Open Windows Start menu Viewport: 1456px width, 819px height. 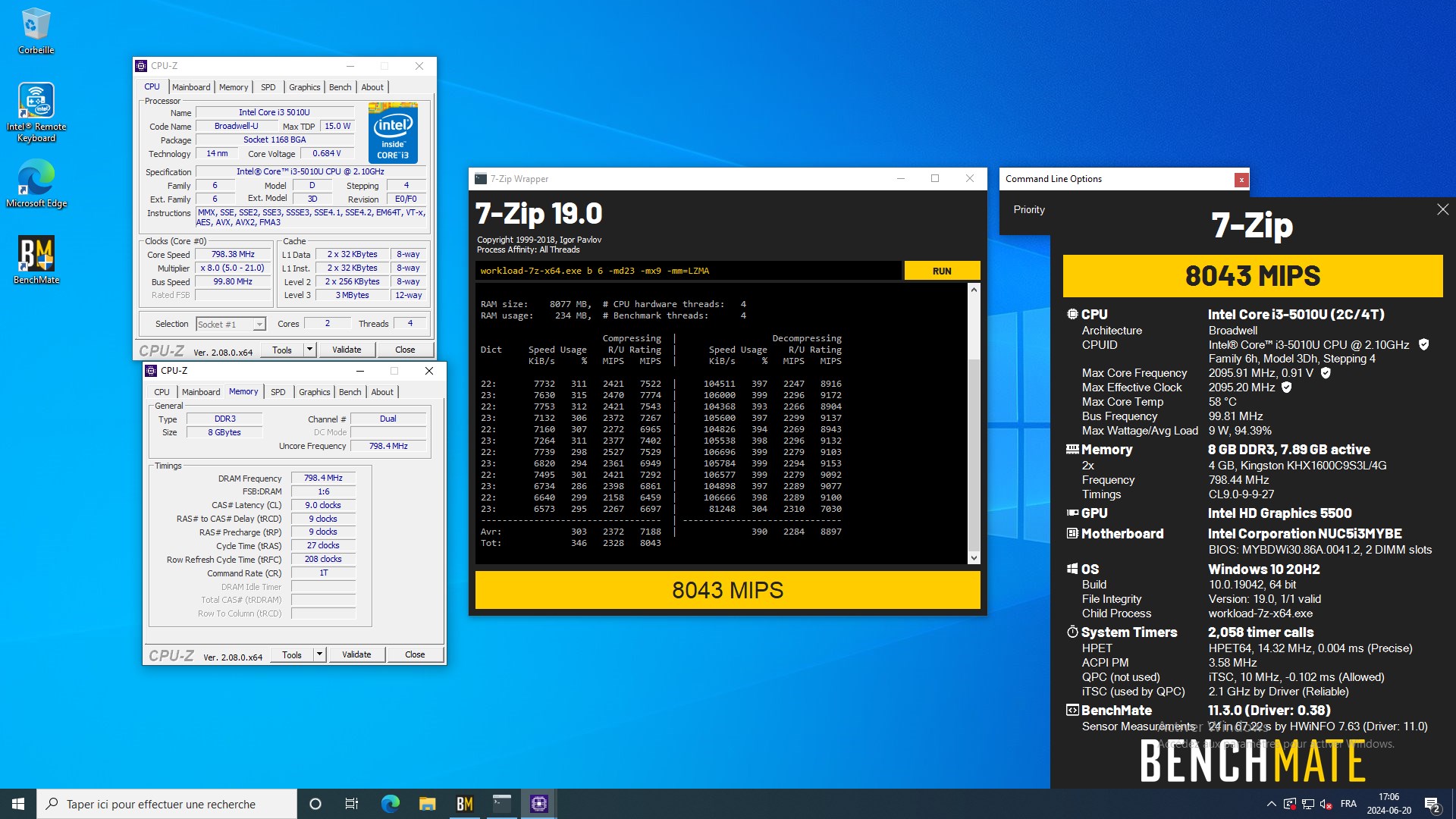click(18, 804)
